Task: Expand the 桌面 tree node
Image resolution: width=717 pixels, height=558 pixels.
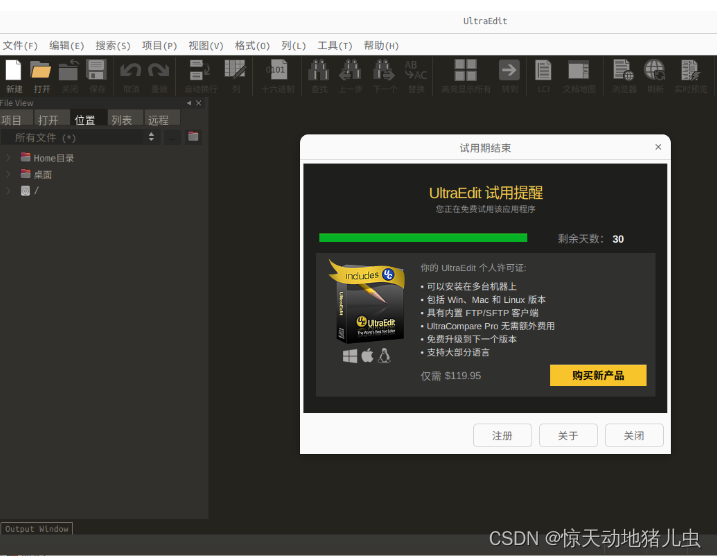Action: [x=8, y=174]
